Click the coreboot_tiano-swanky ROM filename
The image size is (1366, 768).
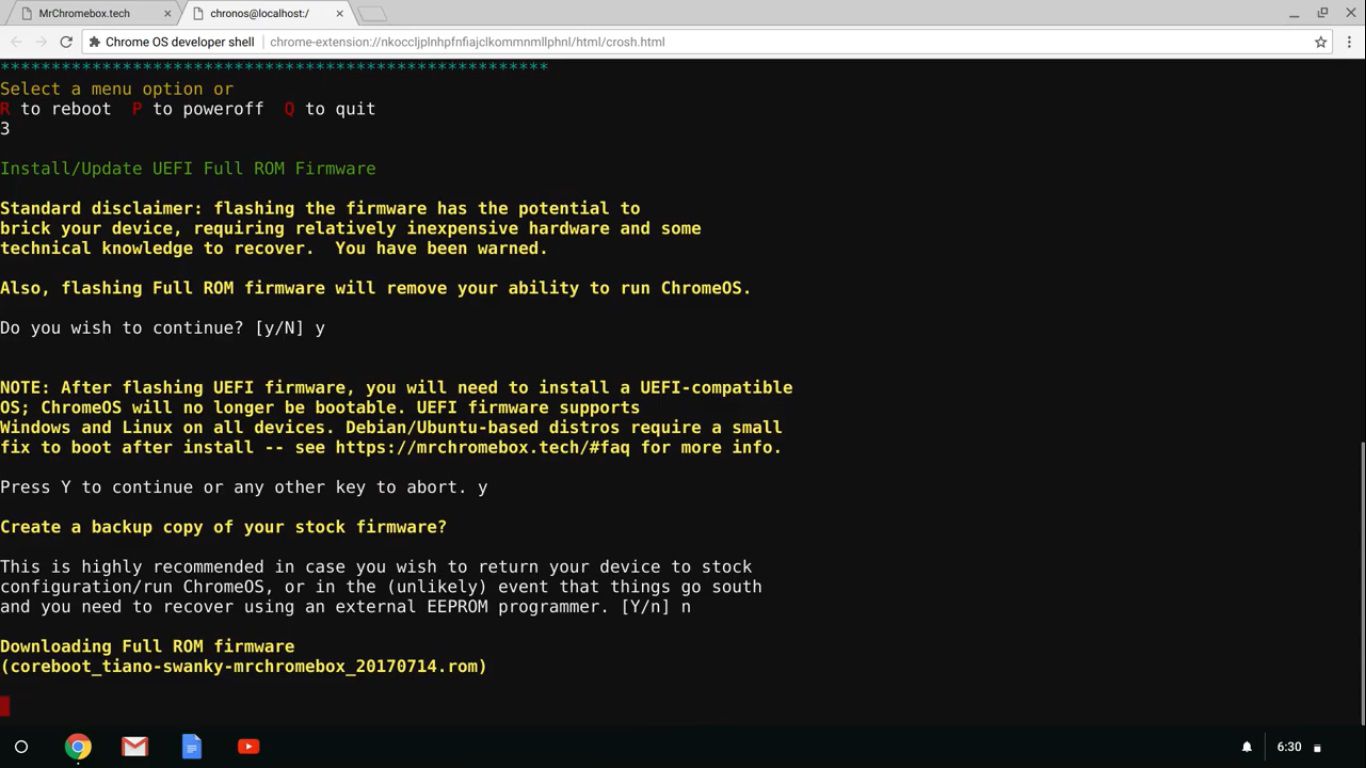click(x=244, y=666)
